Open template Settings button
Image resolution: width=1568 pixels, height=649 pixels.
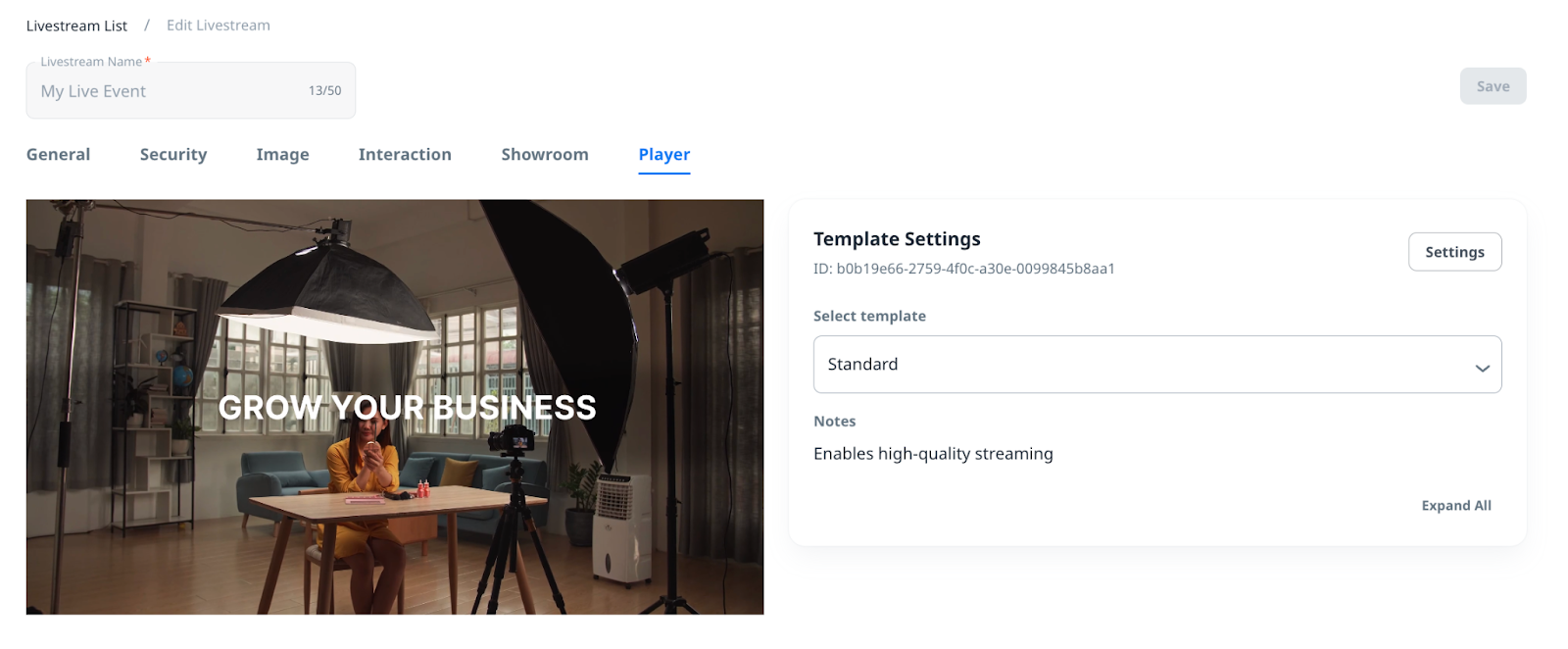tap(1454, 252)
